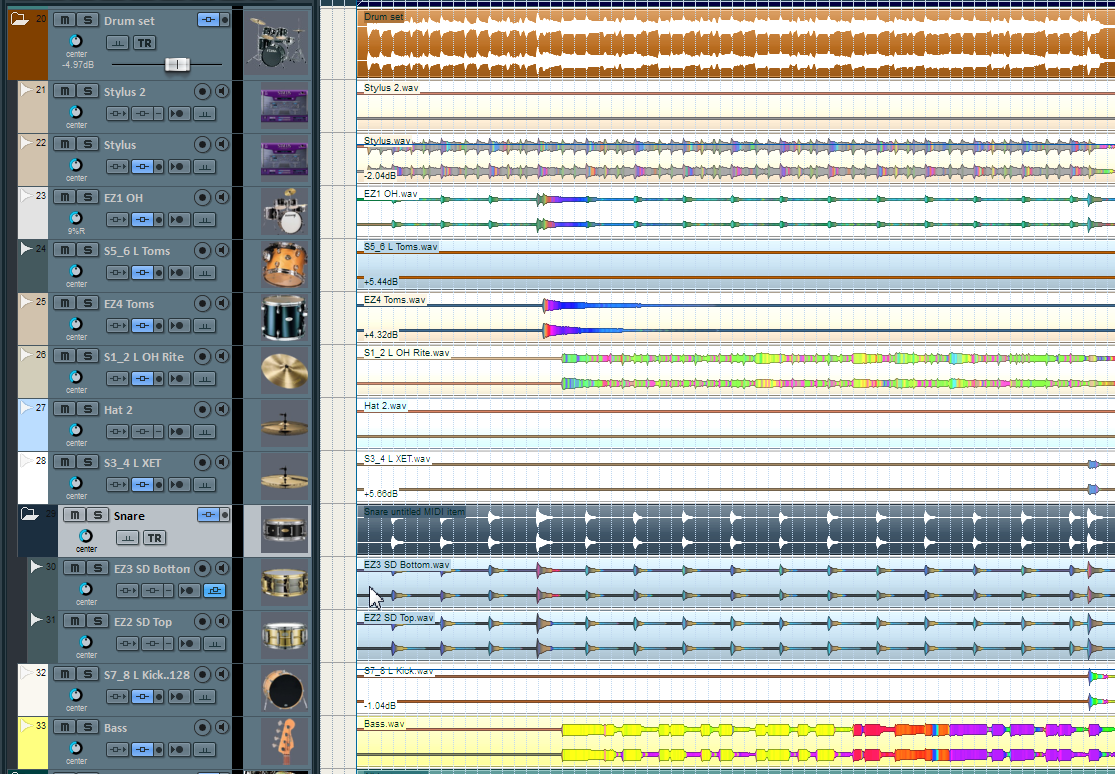Click the EZ1 OH pan knob
Screen dimensions: 1115x774
coord(76,218)
